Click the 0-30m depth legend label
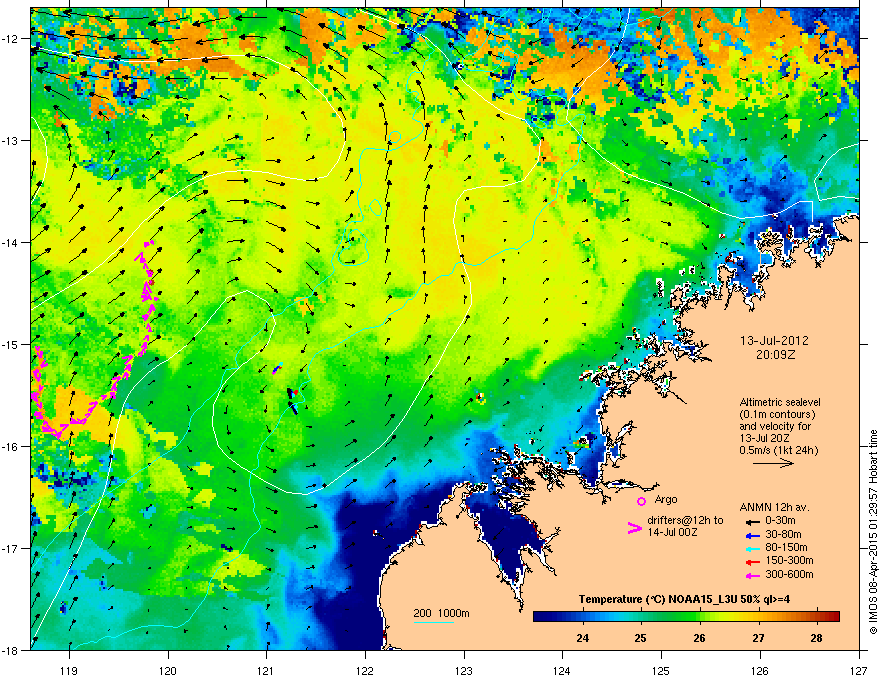880x680 pixels. [780, 521]
